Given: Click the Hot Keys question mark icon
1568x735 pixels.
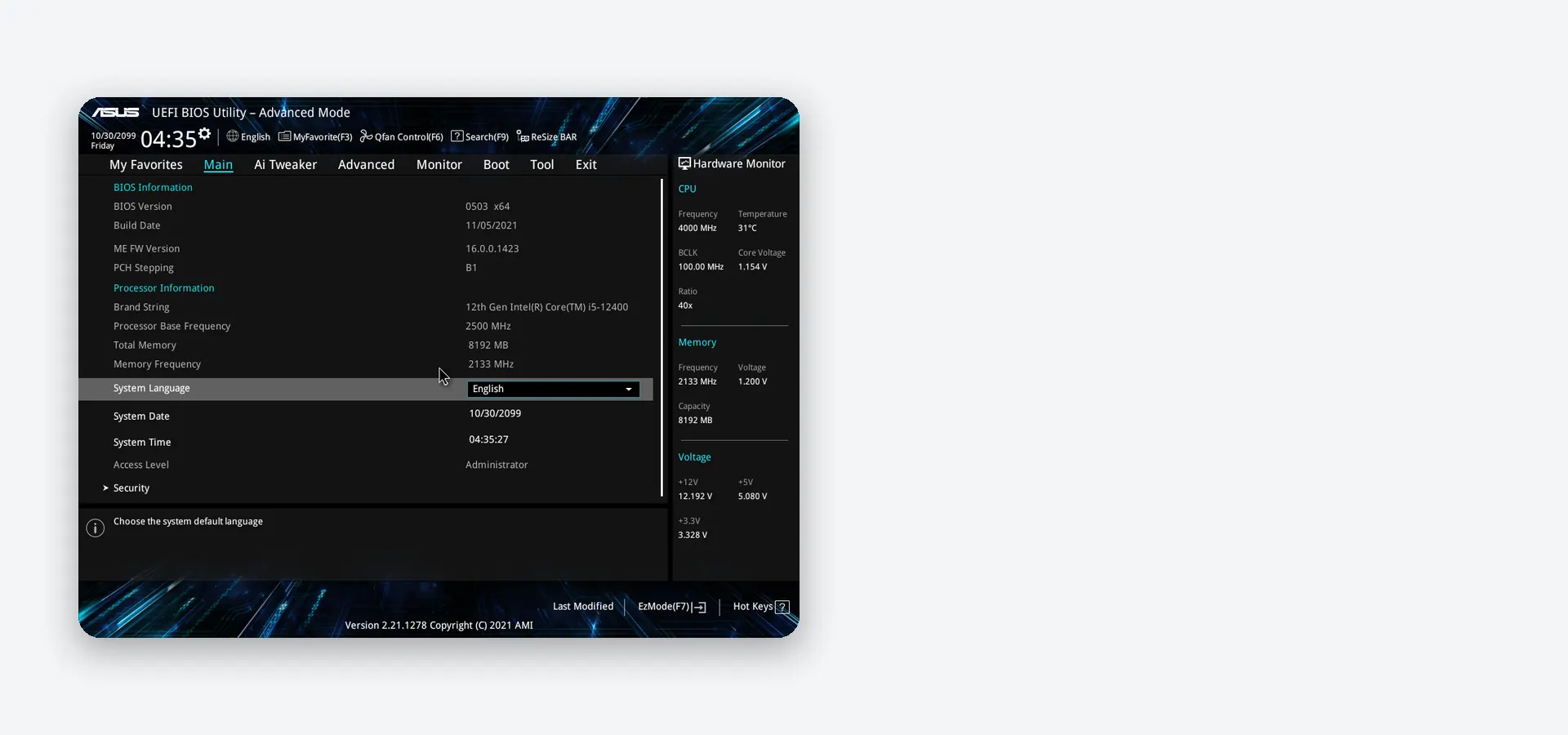Looking at the screenshot, I should point(782,607).
